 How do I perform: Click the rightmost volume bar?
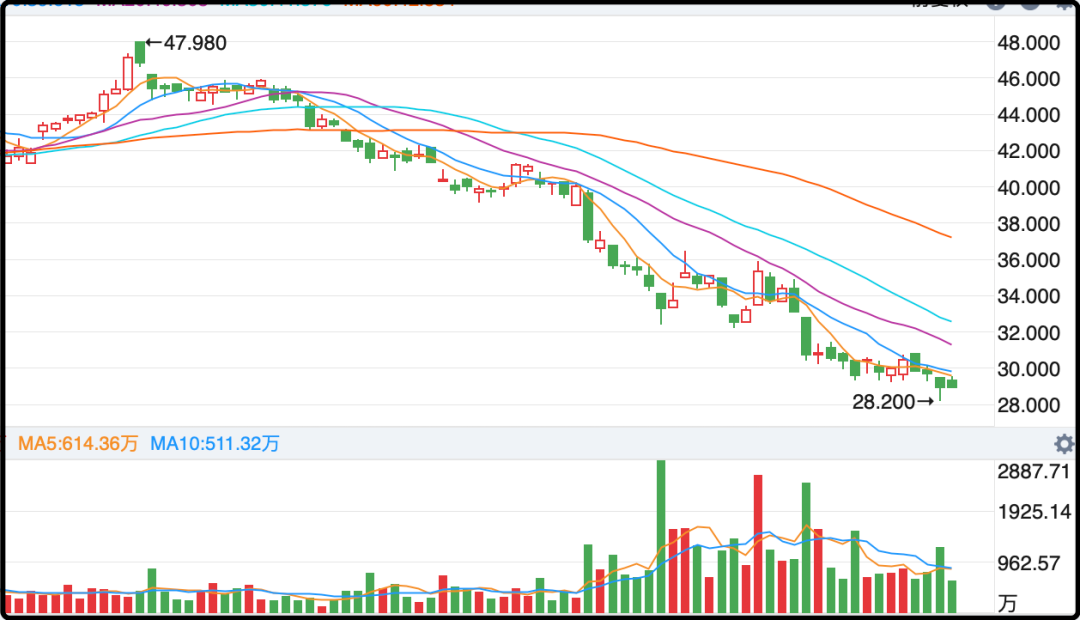click(x=951, y=596)
